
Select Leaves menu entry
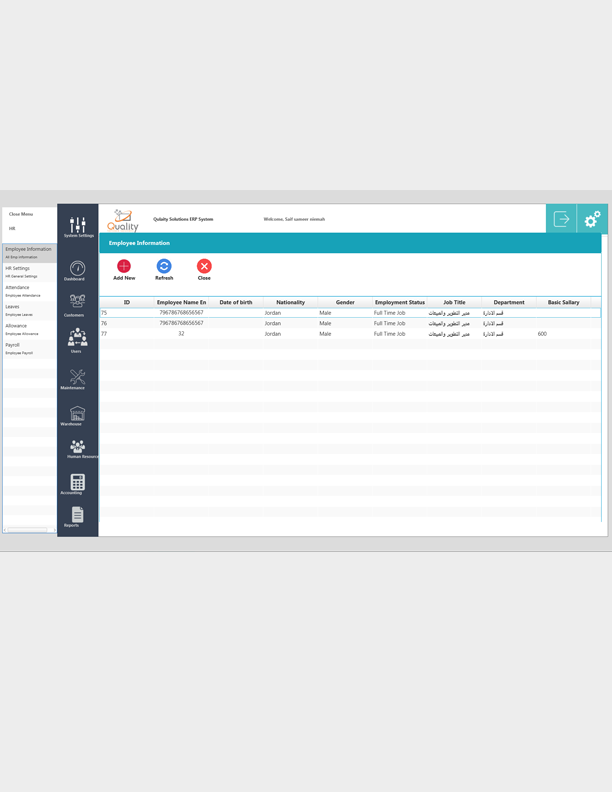click(x=29, y=310)
